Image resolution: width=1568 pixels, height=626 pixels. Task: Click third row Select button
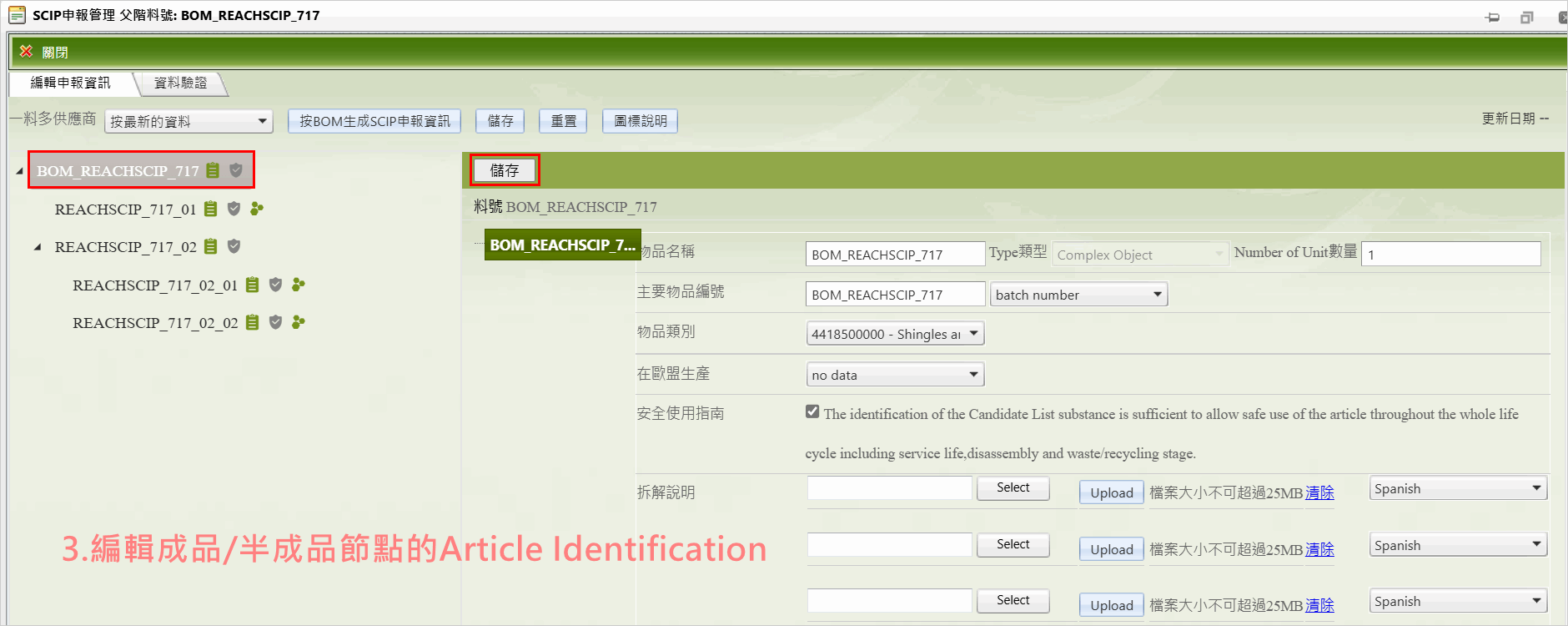click(1013, 600)
